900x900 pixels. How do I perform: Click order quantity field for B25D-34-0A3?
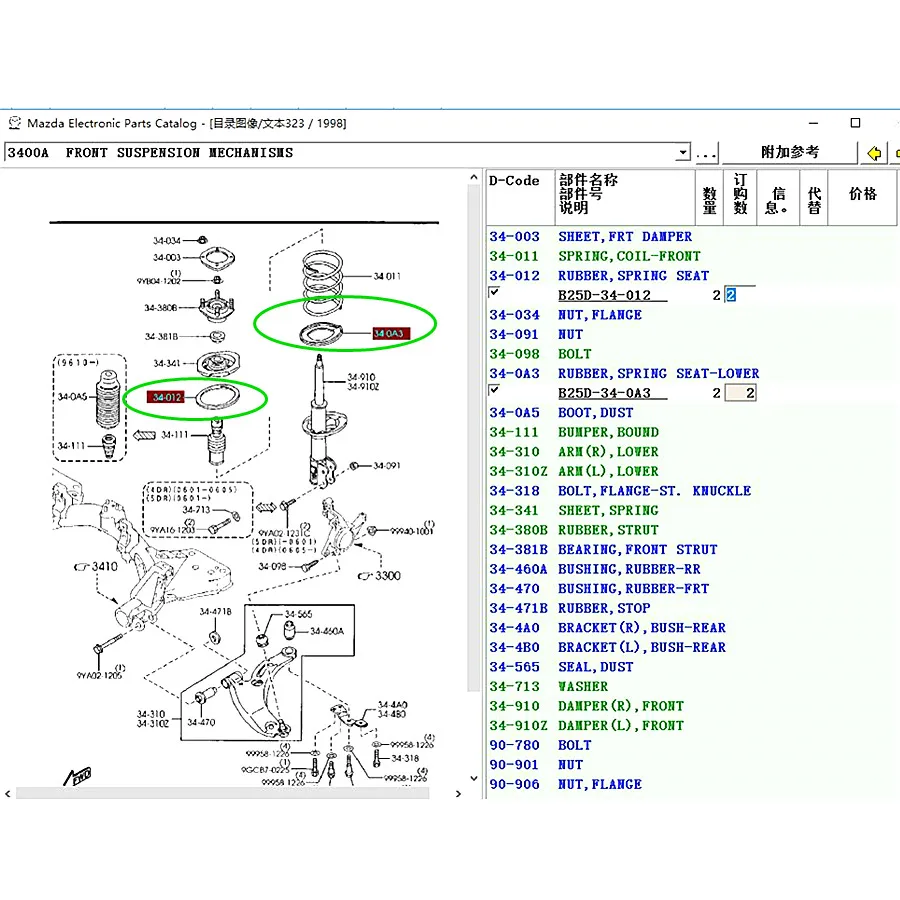tap(740, 393)
